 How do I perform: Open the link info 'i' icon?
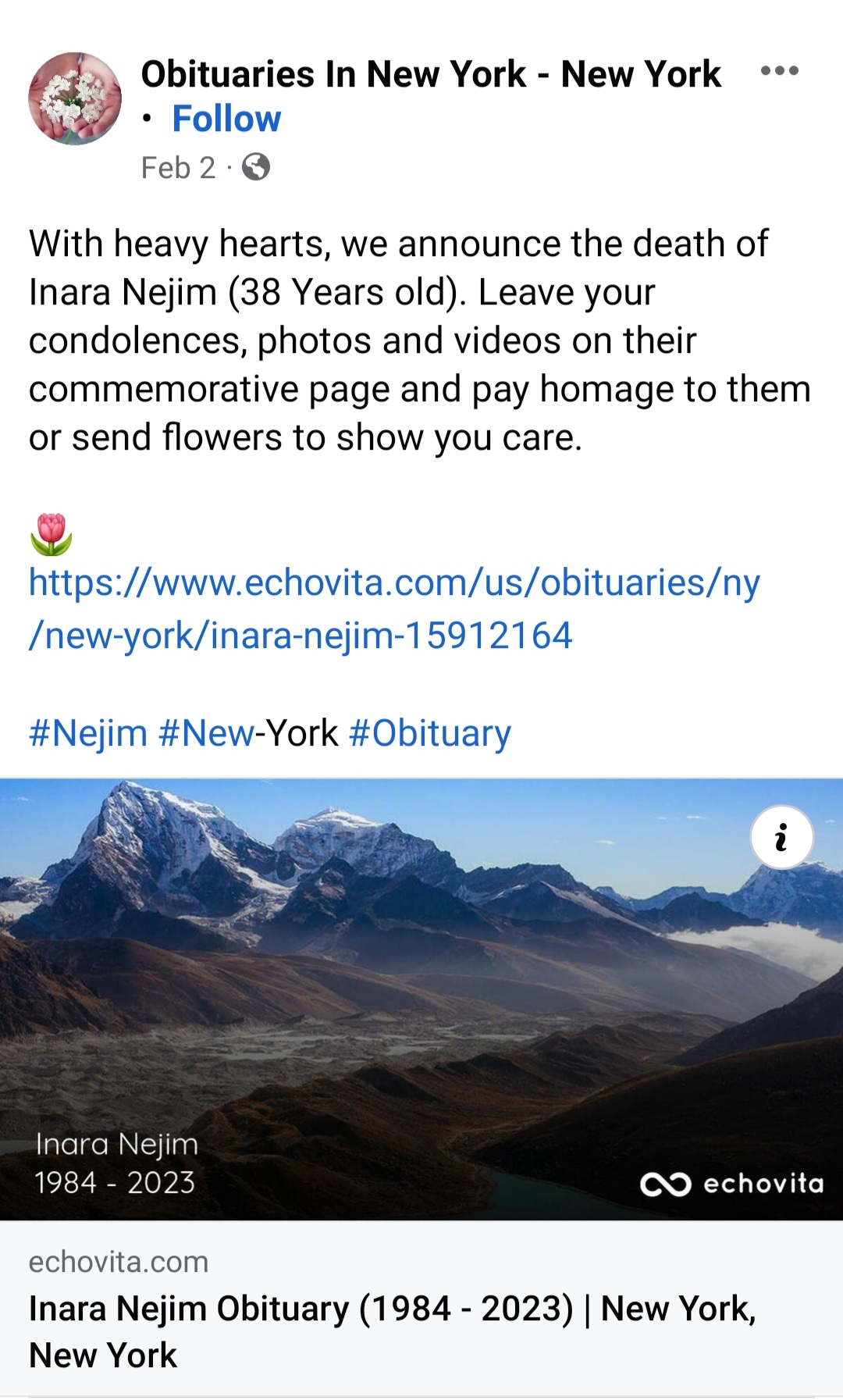781,837
